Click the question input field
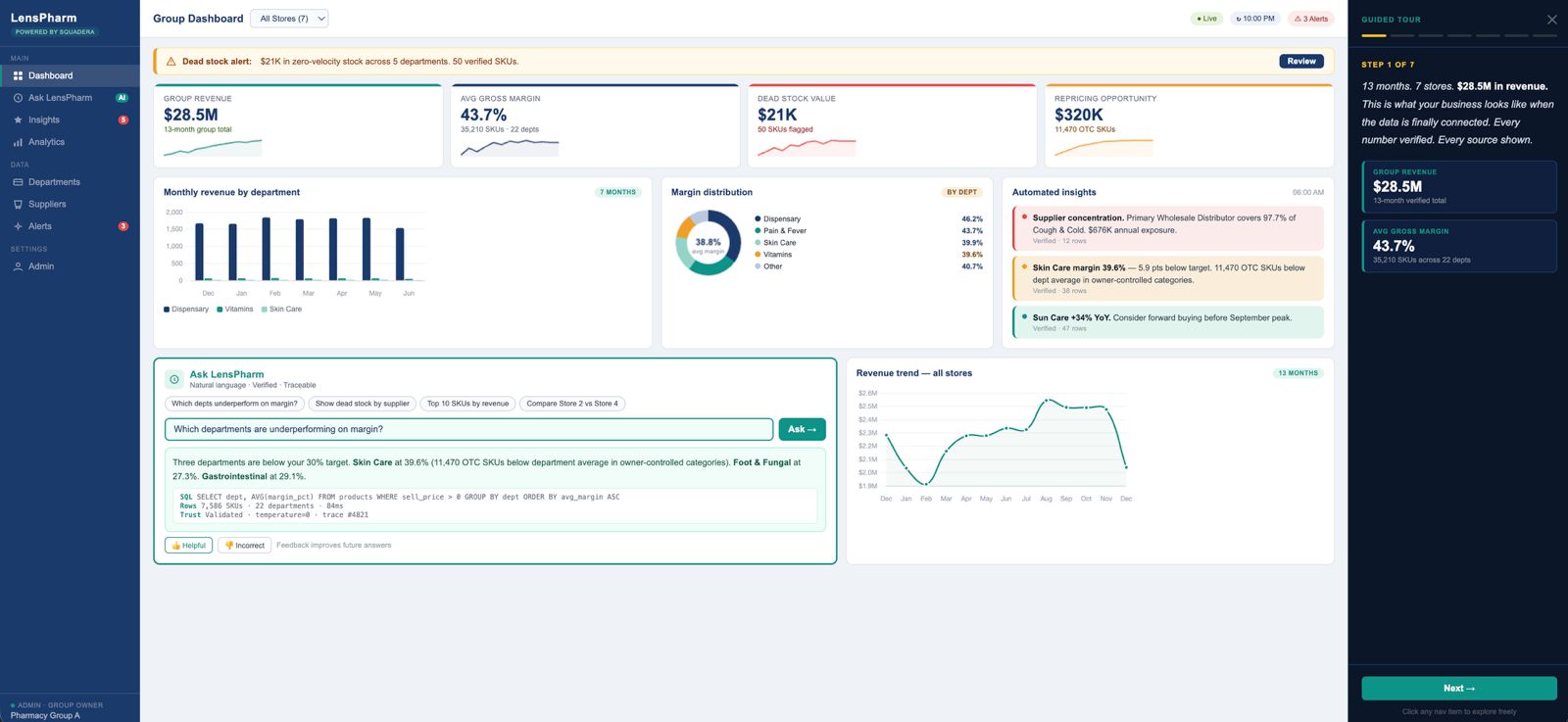Viewport: 1568px width, 722px height. click(x=468, y=429)
